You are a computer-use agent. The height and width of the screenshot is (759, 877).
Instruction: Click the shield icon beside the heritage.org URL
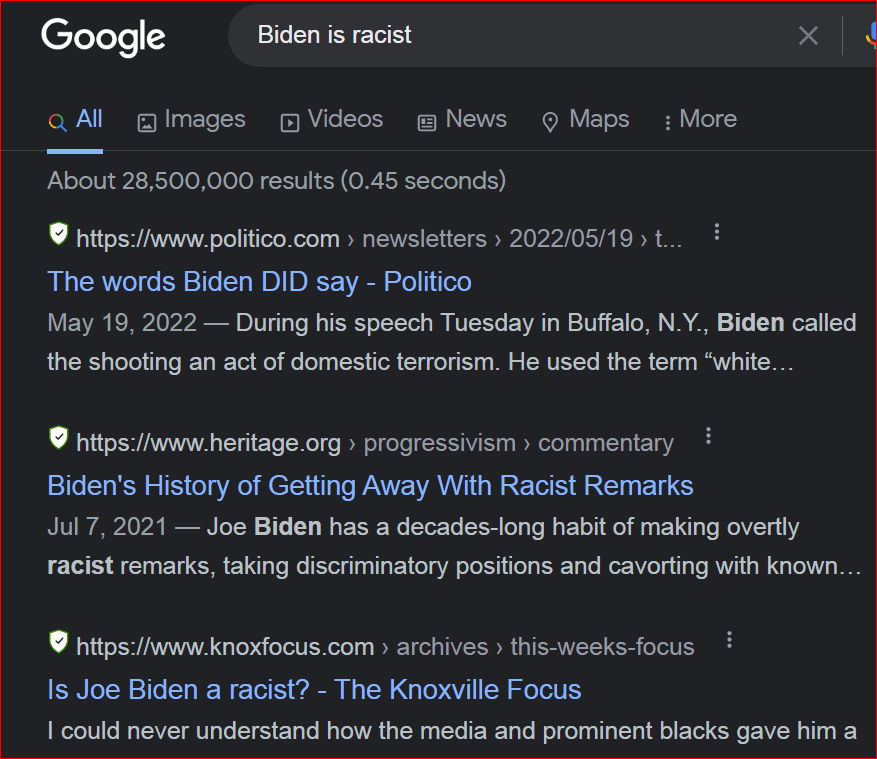coord(59,438)
